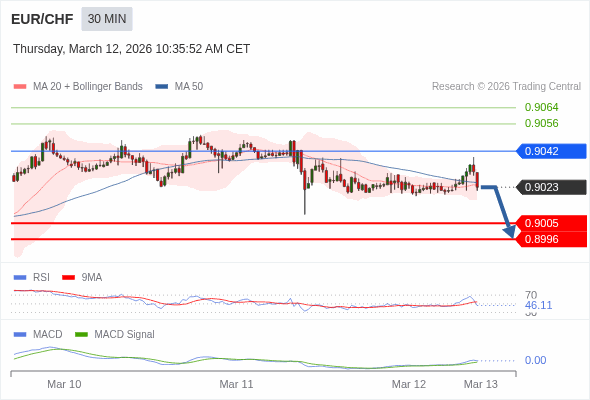Click the RSI legend swatch
This screenshot has height=400, width=590.
point(20,278)
